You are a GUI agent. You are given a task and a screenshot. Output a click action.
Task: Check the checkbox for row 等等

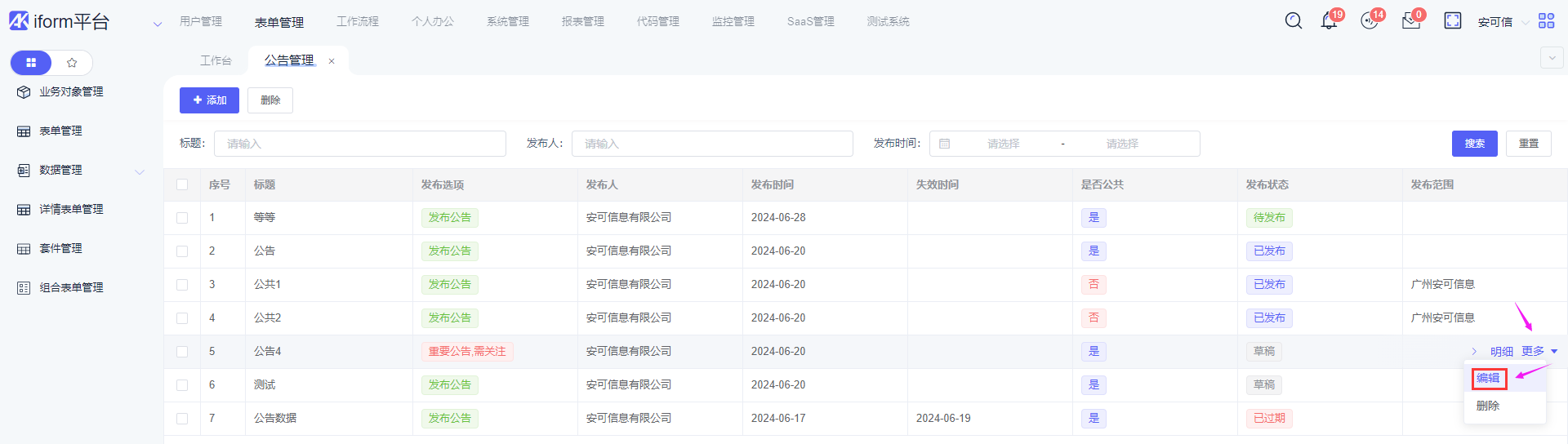(182, 218)
